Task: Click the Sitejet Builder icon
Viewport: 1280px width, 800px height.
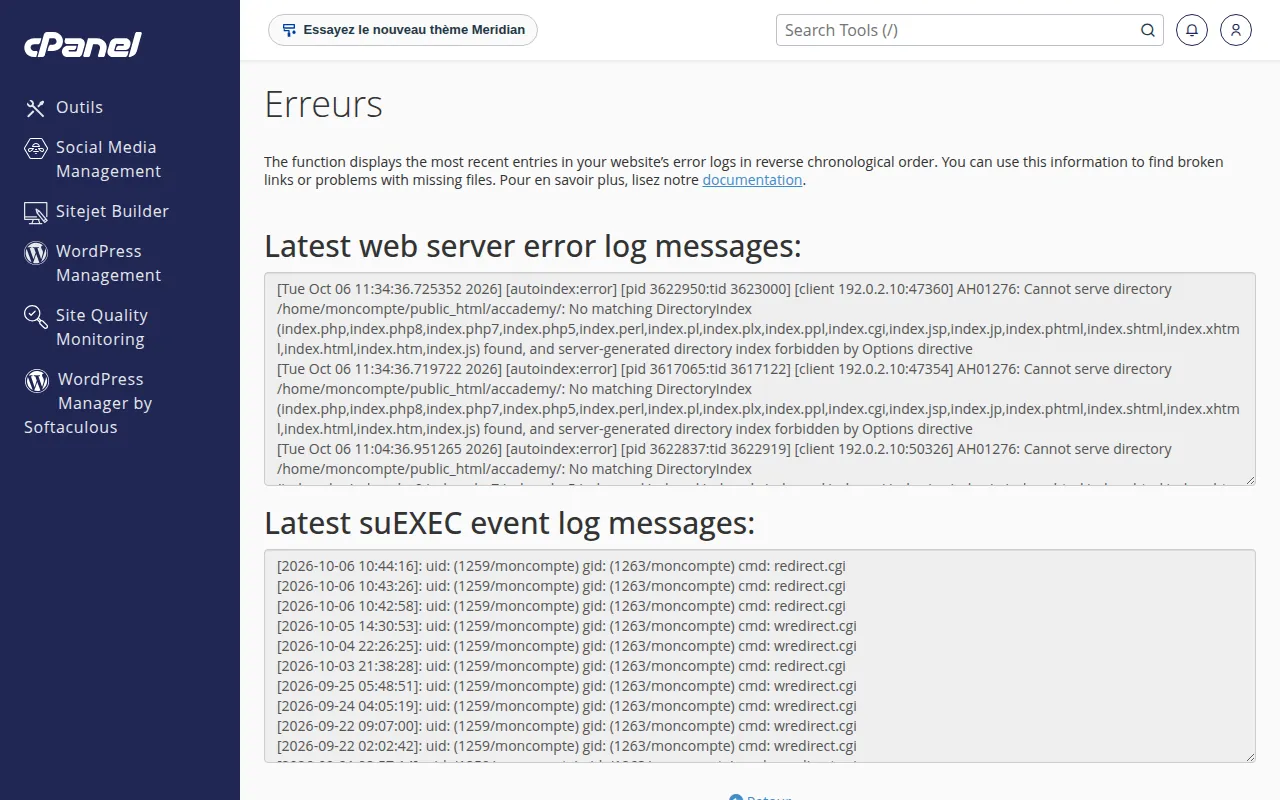Action: click(36, 212)
